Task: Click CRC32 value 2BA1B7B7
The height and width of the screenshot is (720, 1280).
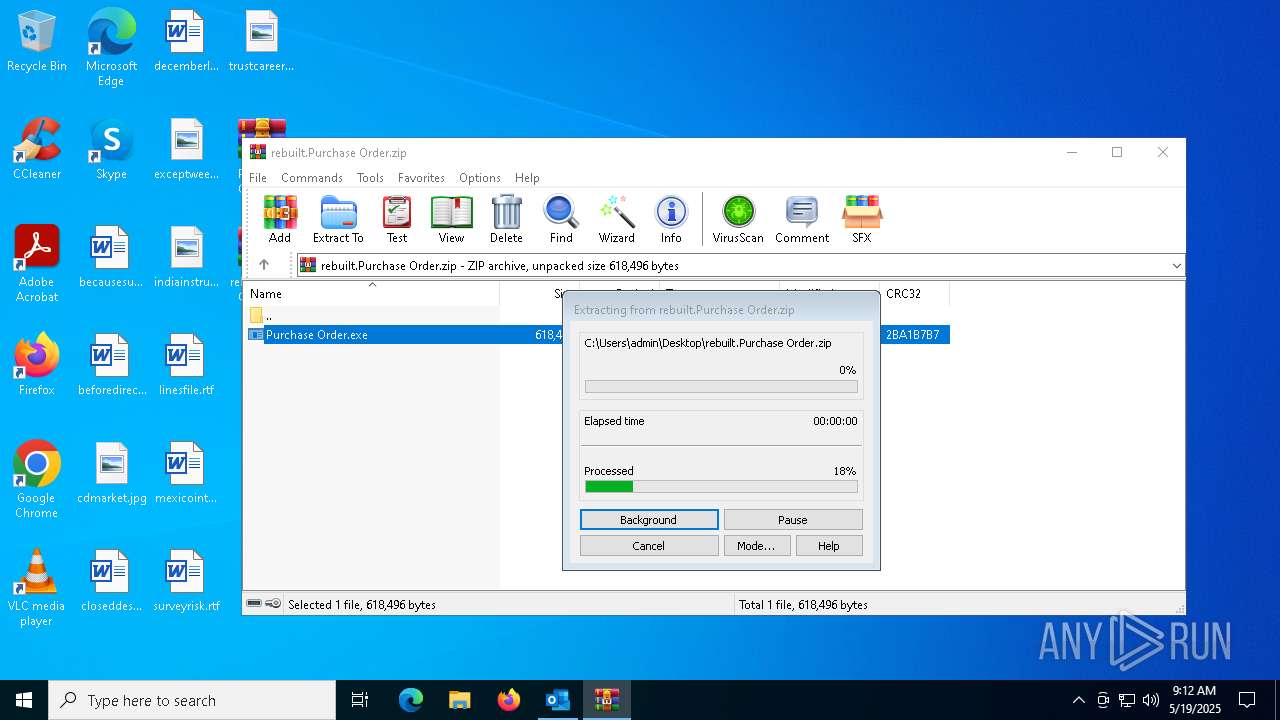Action: [913, 335]
